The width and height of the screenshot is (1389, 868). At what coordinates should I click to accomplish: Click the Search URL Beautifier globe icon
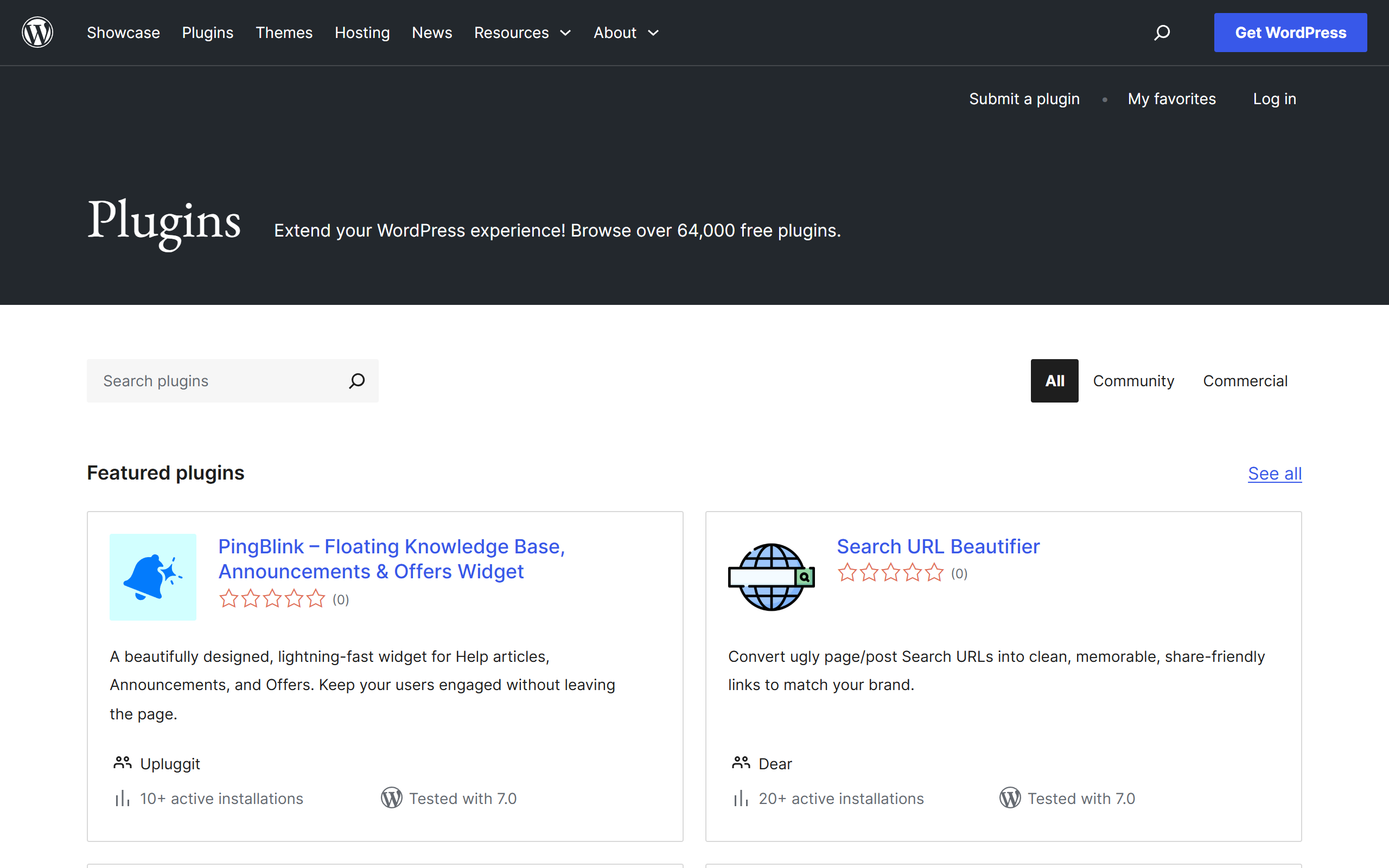click(x=772, y=577)
